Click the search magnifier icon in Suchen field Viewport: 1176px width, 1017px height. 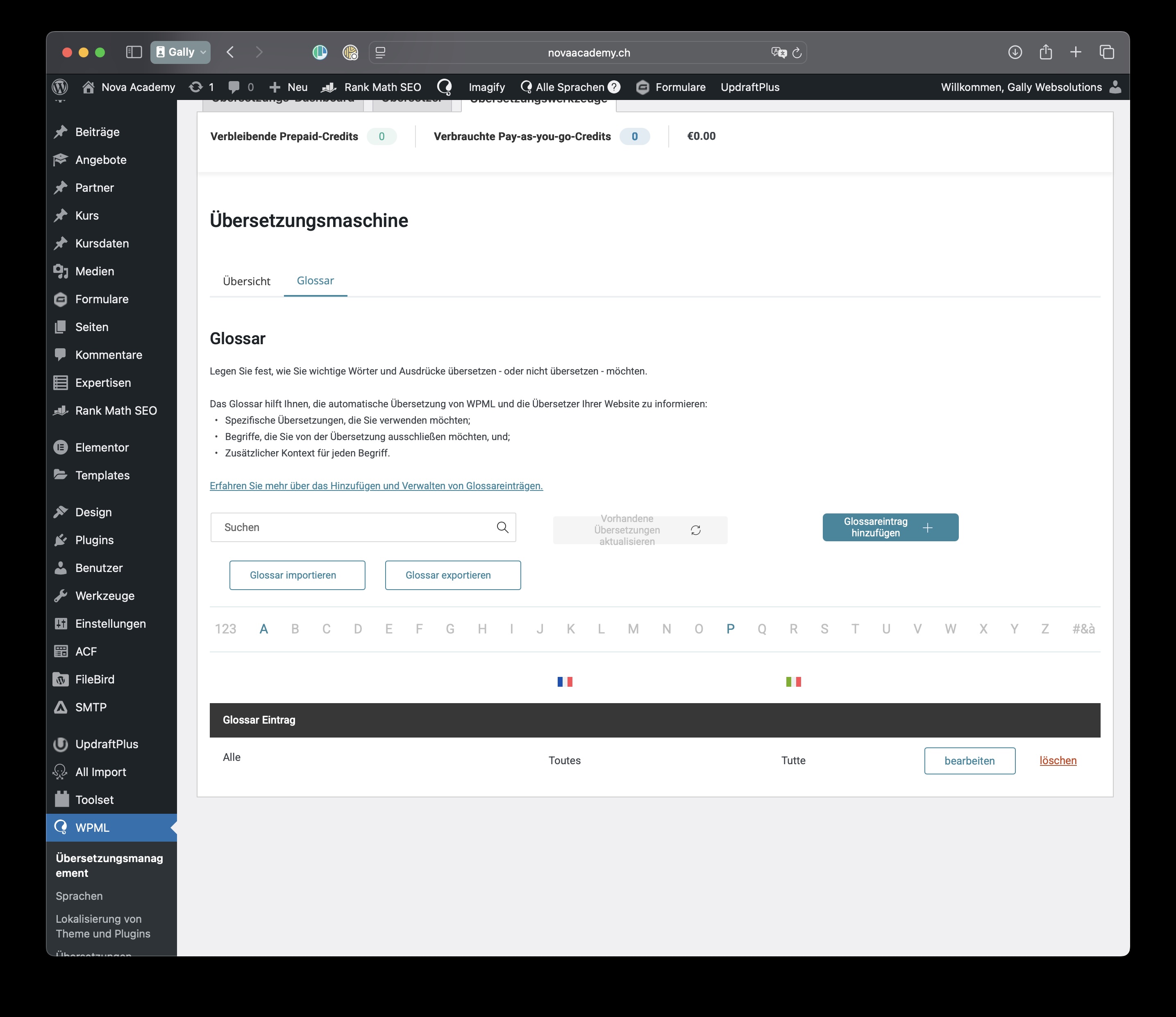502,527
